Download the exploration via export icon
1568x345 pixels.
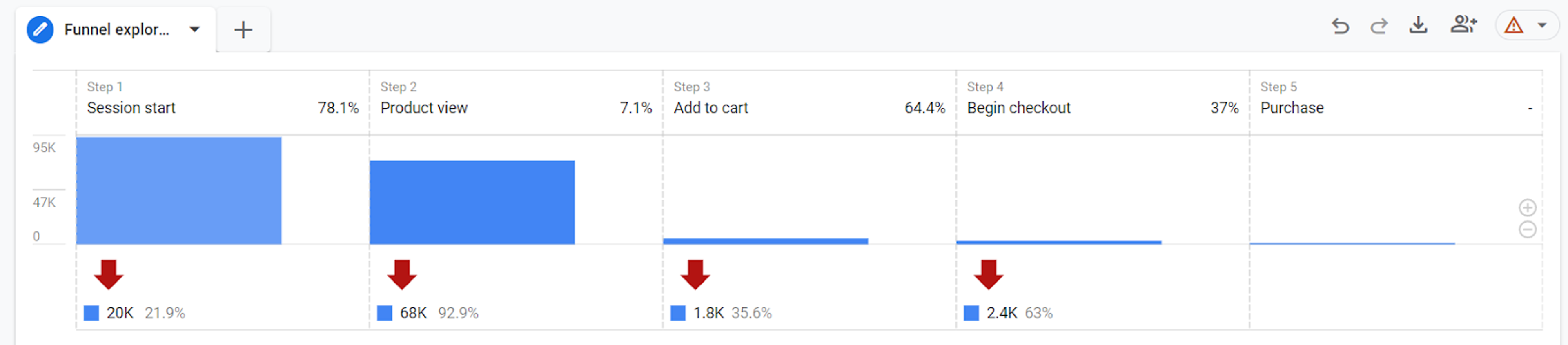click(1418, 26)
